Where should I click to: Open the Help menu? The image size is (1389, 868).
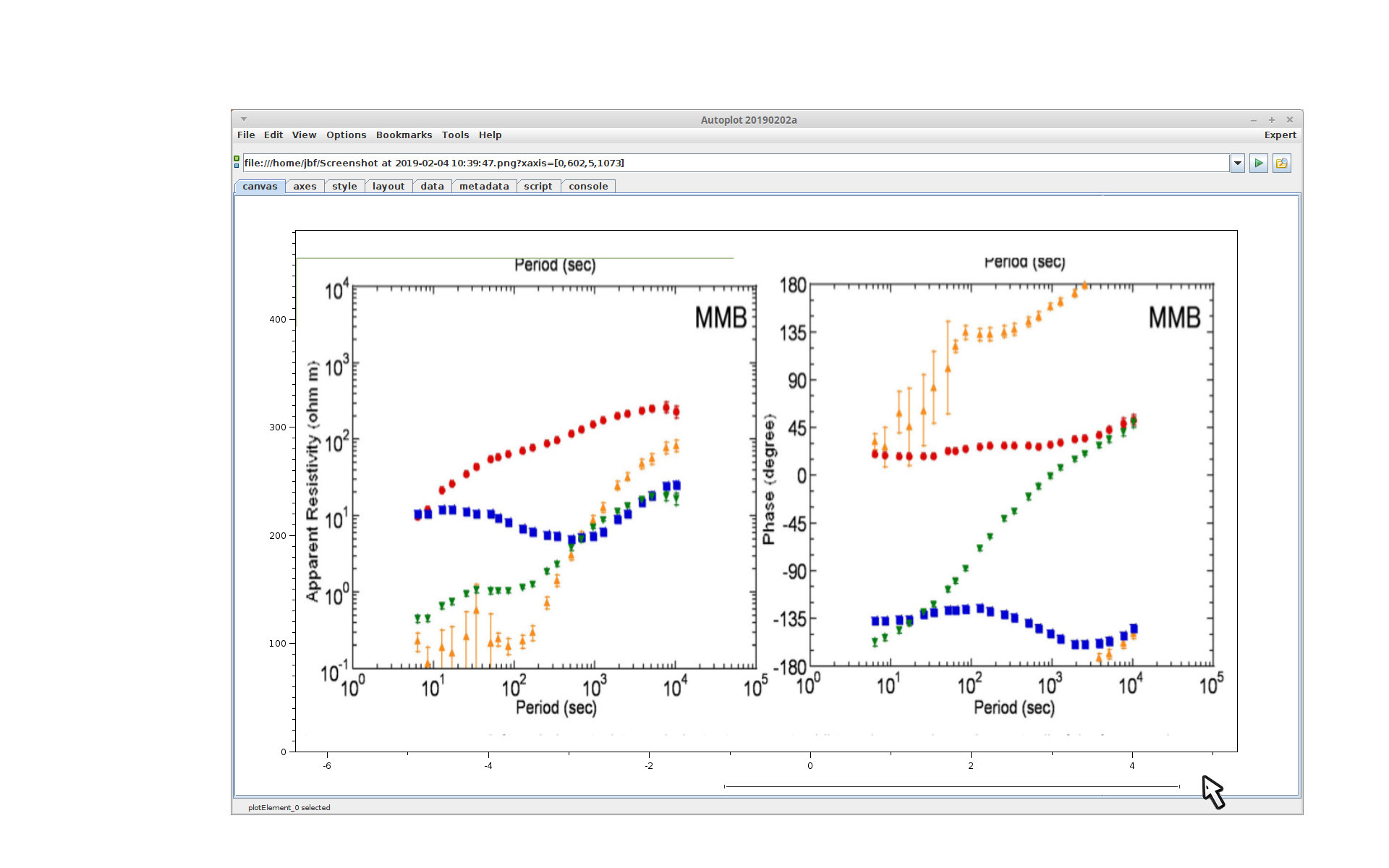coord(490,135)
